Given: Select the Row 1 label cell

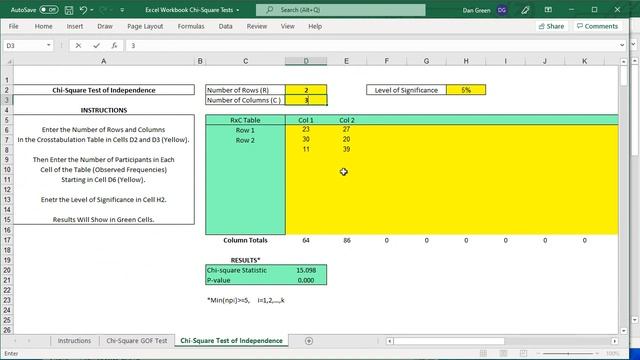Looking at the screenshot, I should click(245, 130).
